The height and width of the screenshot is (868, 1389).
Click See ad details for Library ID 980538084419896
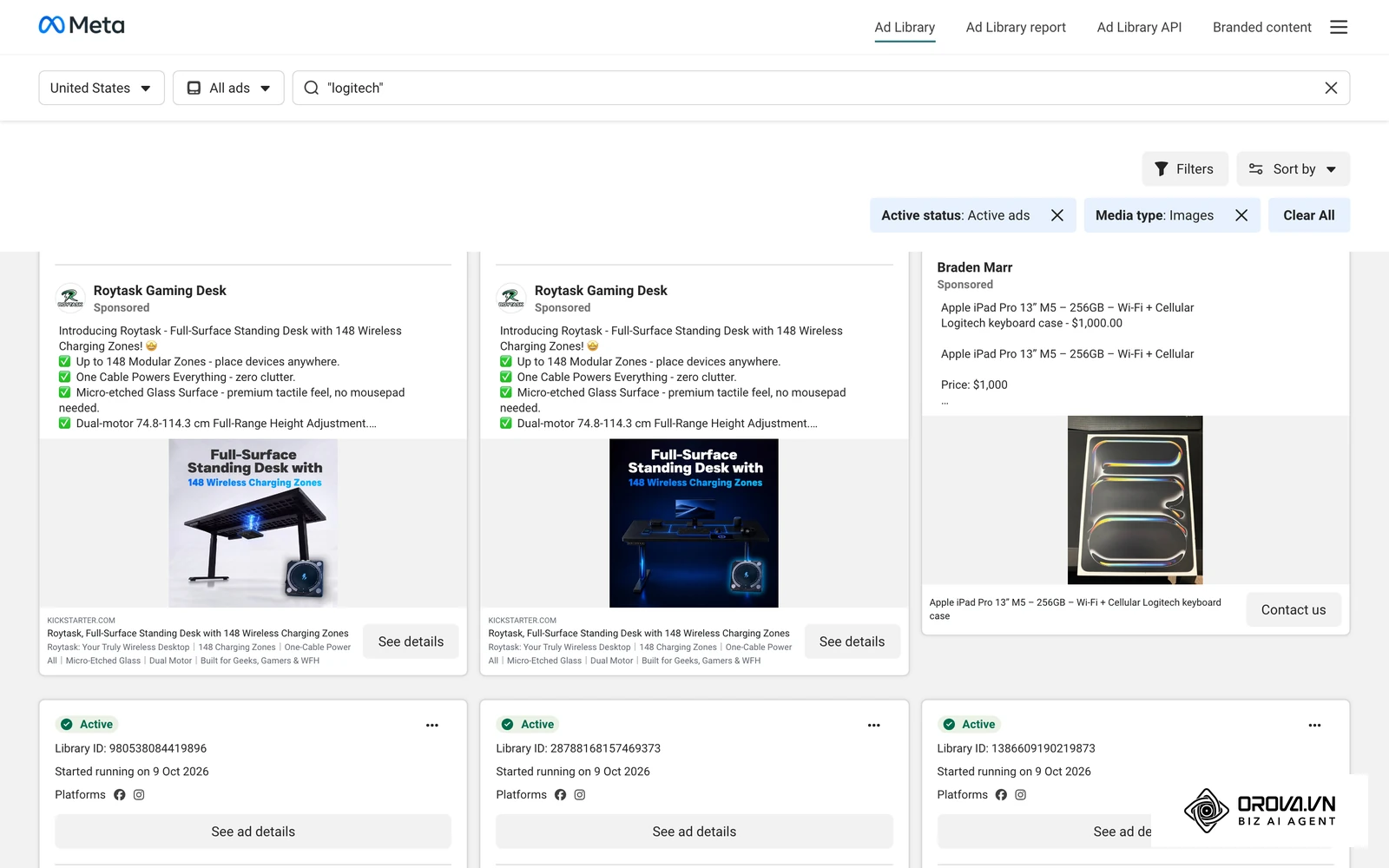click(253, 832)
